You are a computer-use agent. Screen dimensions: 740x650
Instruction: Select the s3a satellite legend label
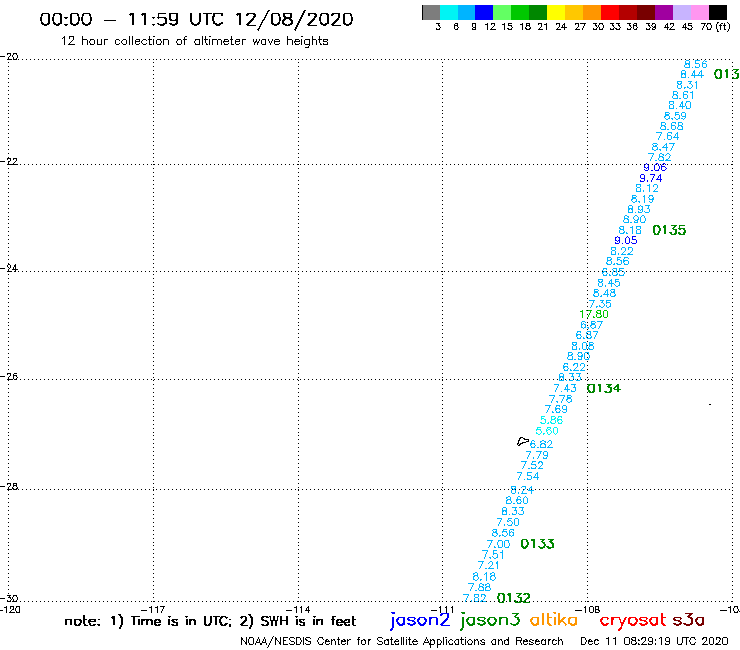(689, 620)
